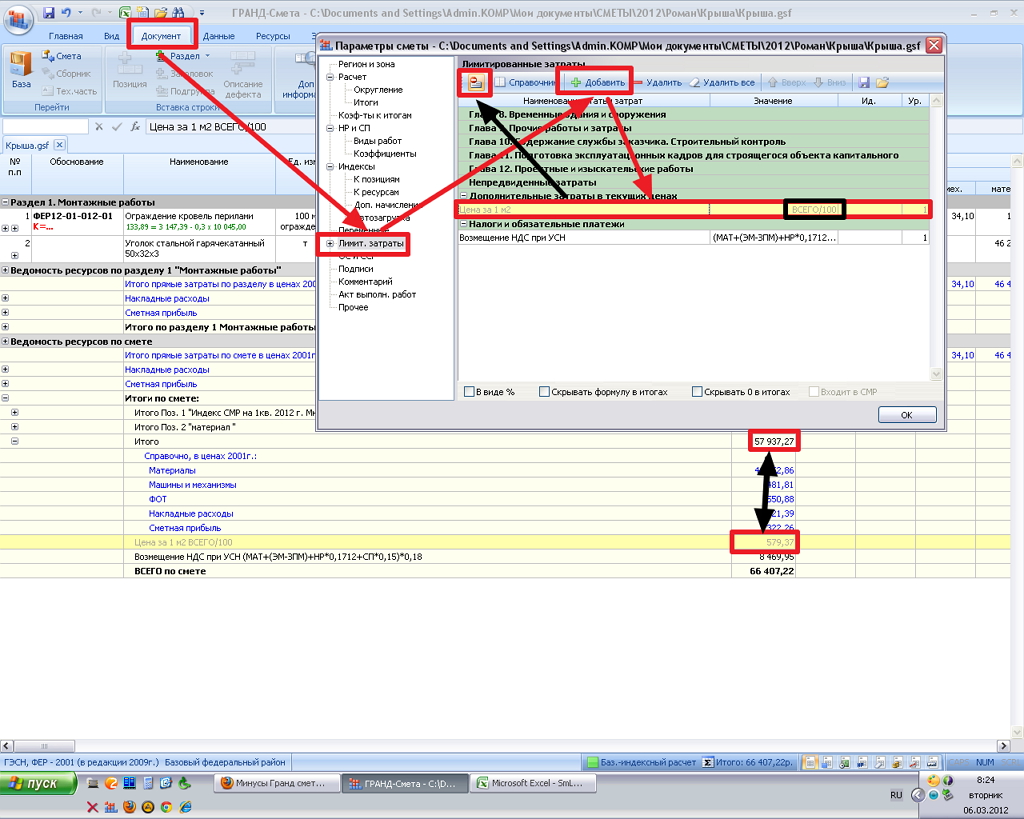This screenshot has width=1024, height=819.
Task: Select Лимит. затраты in parameters tree
Action: [370, 244]
